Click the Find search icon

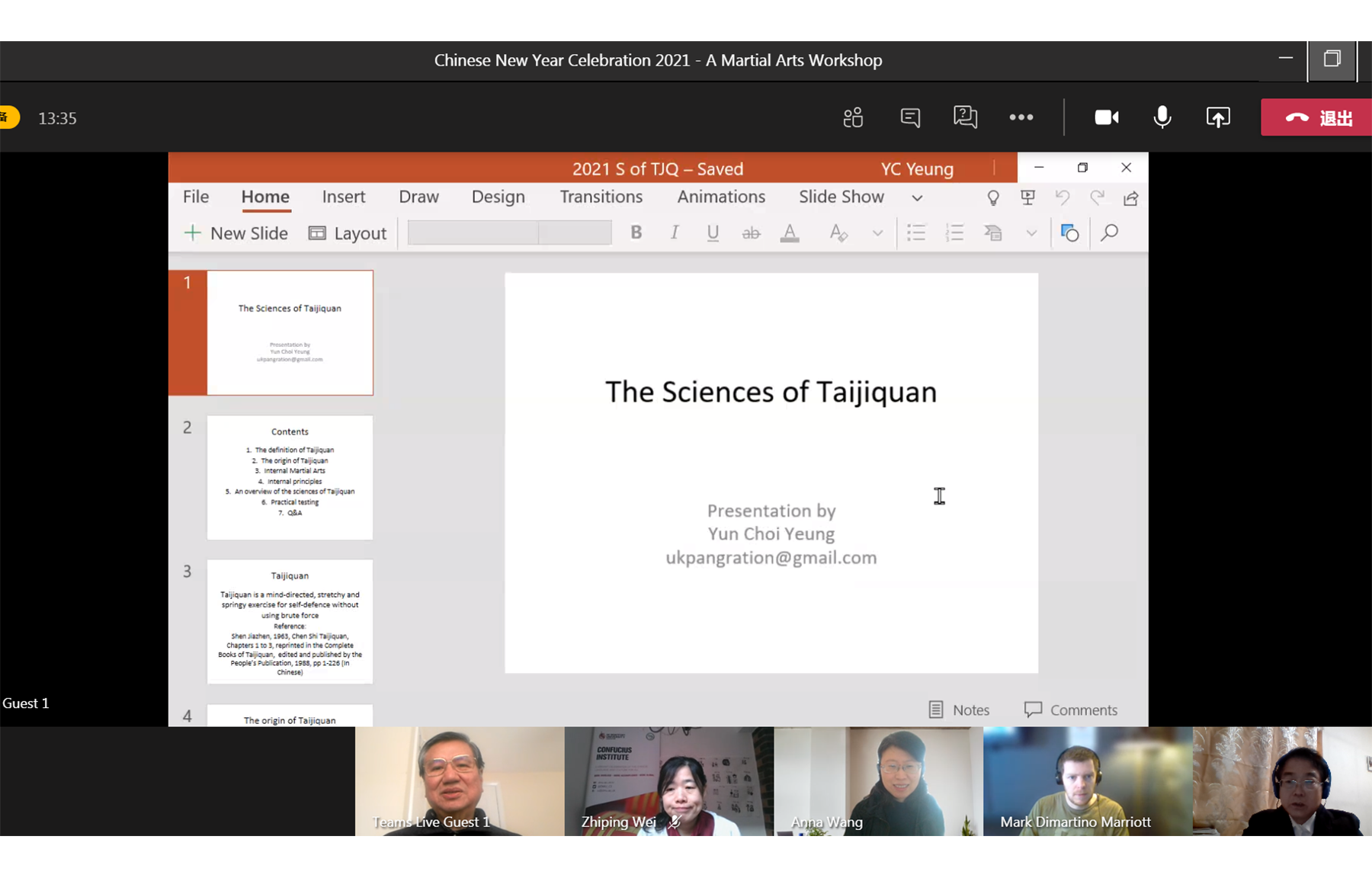(x=1110, y=232)
